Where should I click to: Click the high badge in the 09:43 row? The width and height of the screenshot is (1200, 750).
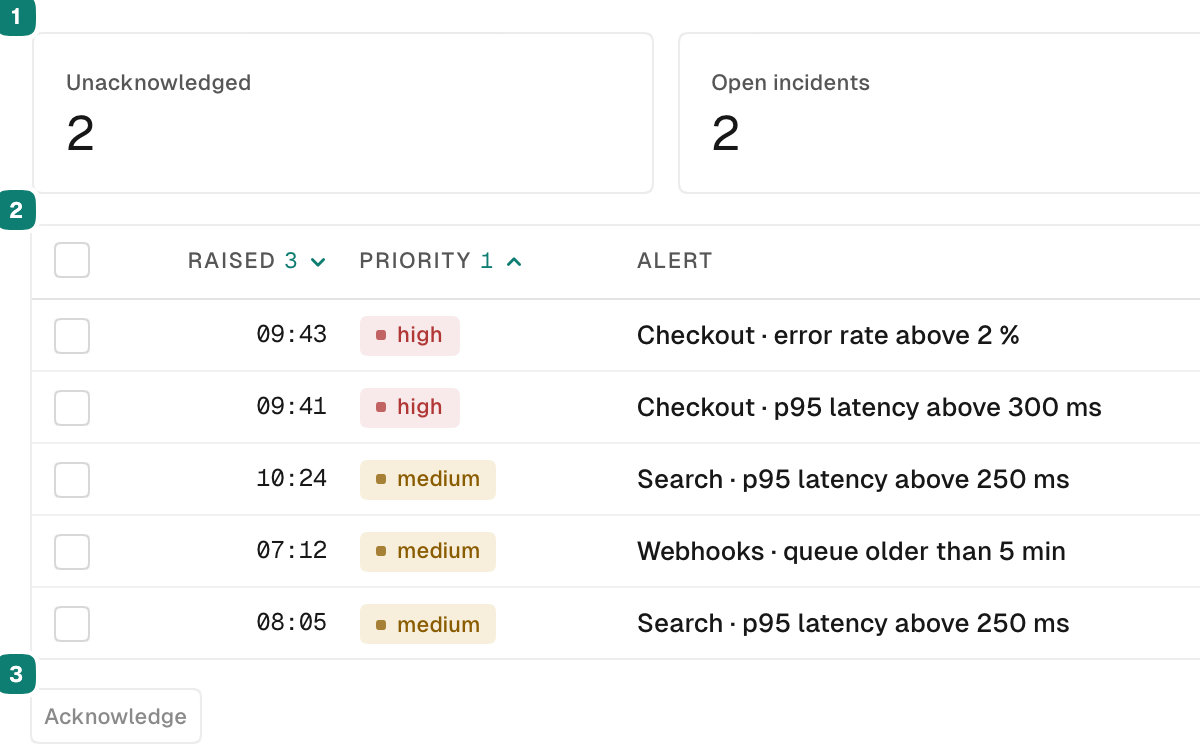[x=410, y=336]
